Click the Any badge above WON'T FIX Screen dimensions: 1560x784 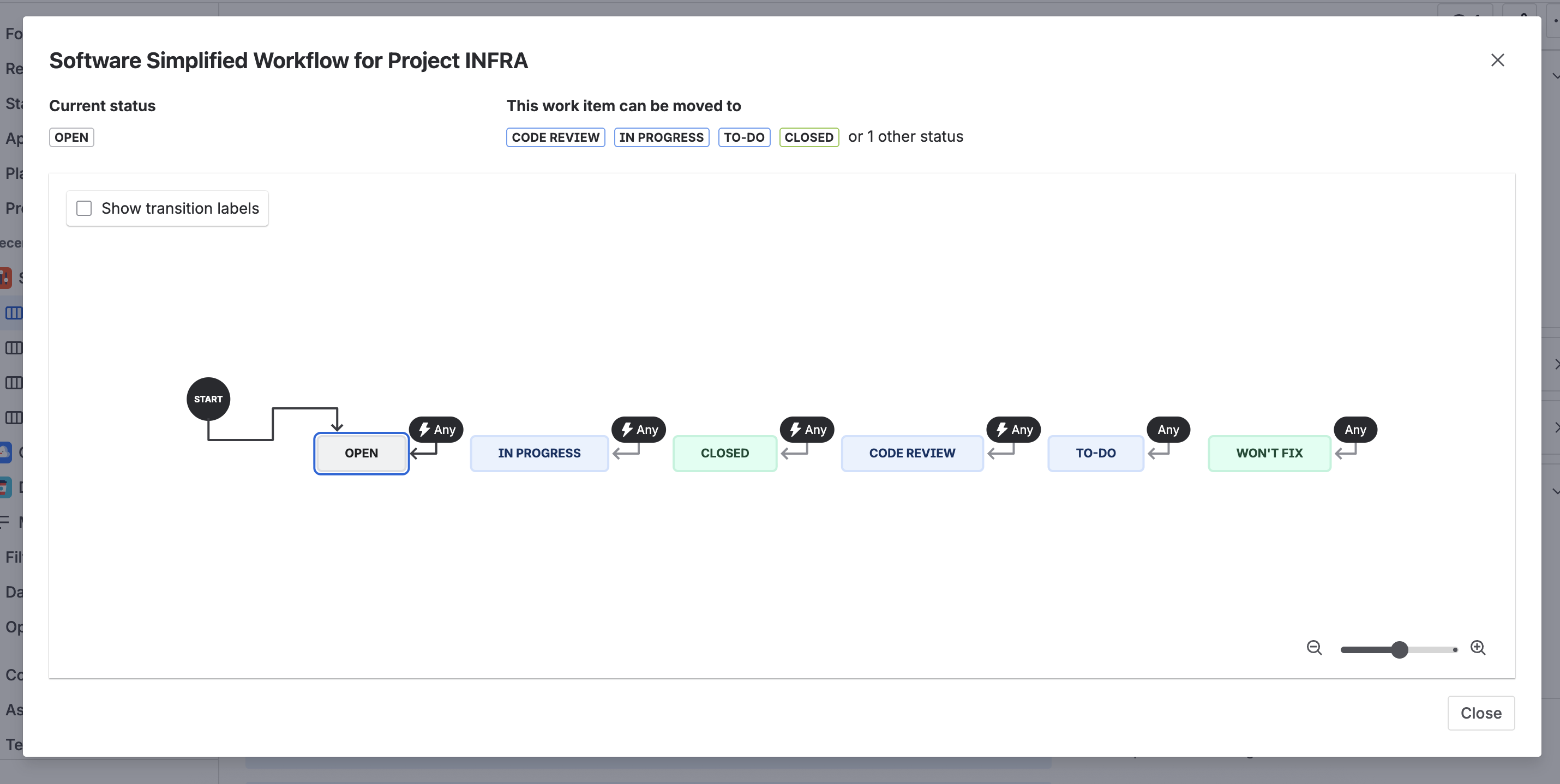pyautogui.click(x=1355, y=429)
